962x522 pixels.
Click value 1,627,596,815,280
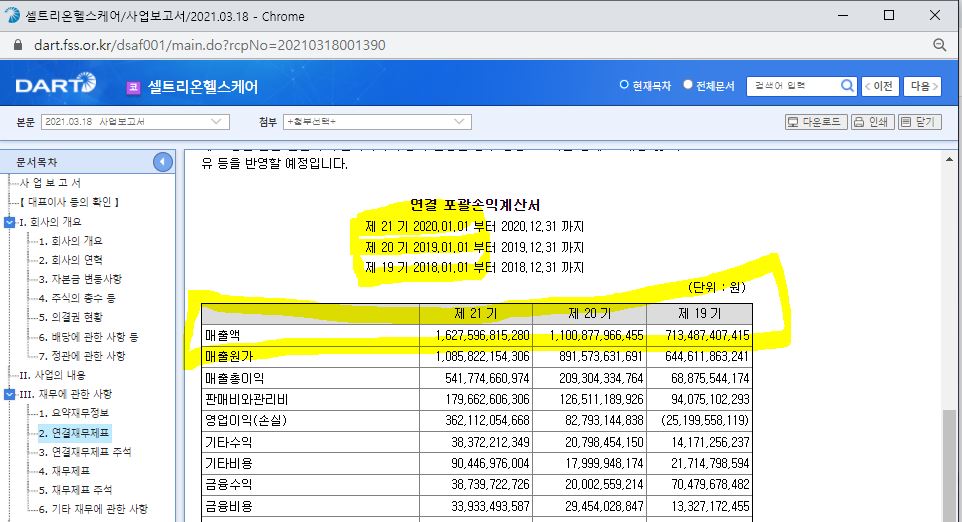(482, 336)
